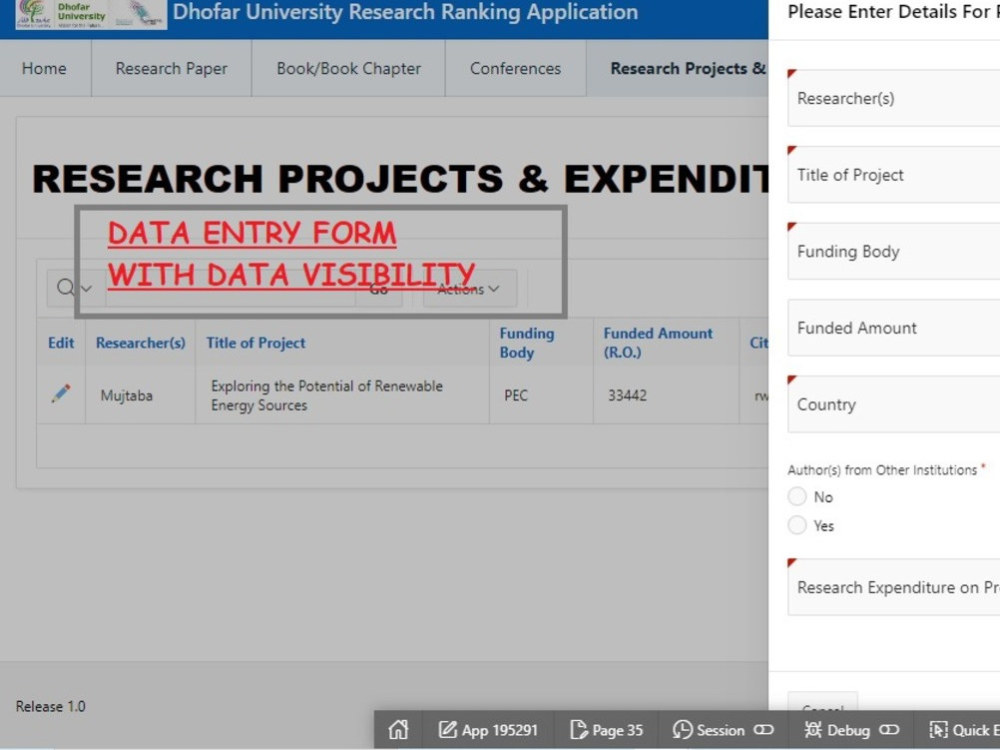Viewport: 1000px width, 750px height.
Task: Click Dhofar University logo in header
Action: point(91,14)
